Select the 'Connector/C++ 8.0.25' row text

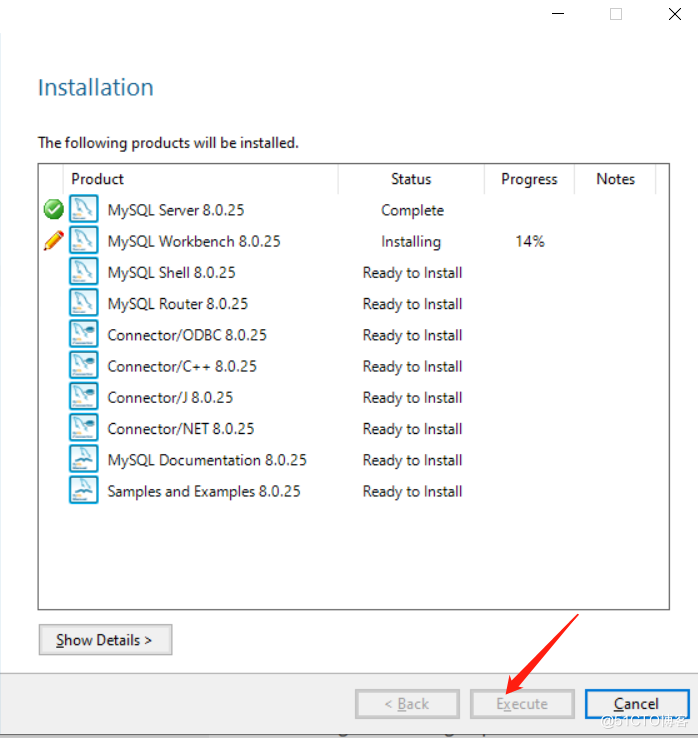[182, 366]
